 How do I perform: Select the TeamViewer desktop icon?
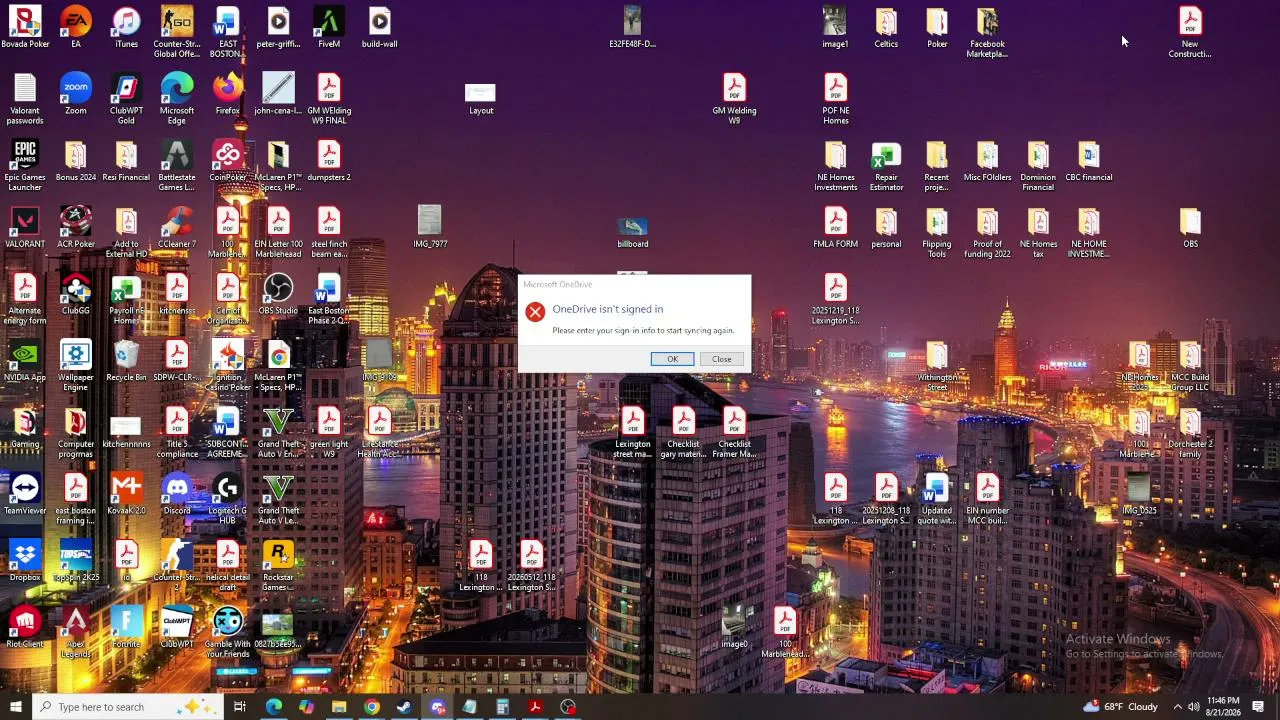[x=25, y=495]
